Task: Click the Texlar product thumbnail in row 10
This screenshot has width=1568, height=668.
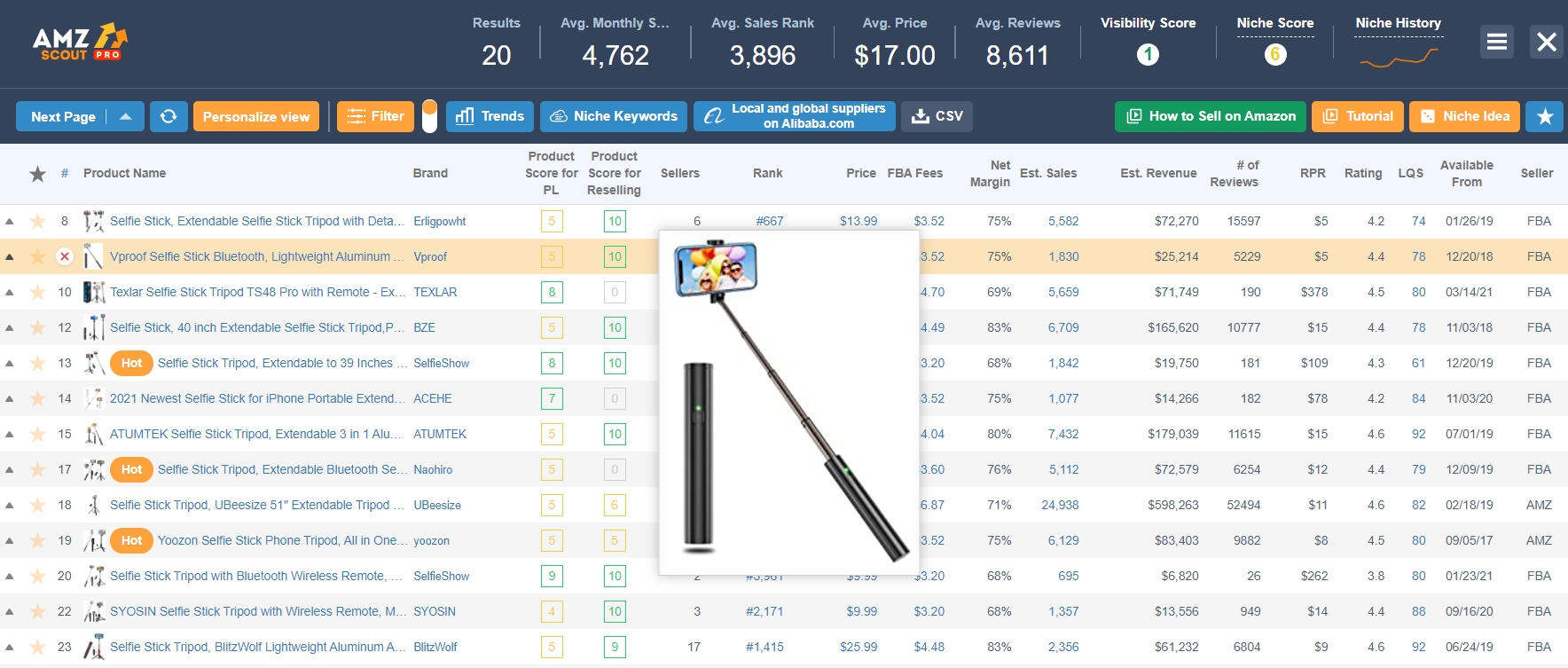Action: (93, 292)
